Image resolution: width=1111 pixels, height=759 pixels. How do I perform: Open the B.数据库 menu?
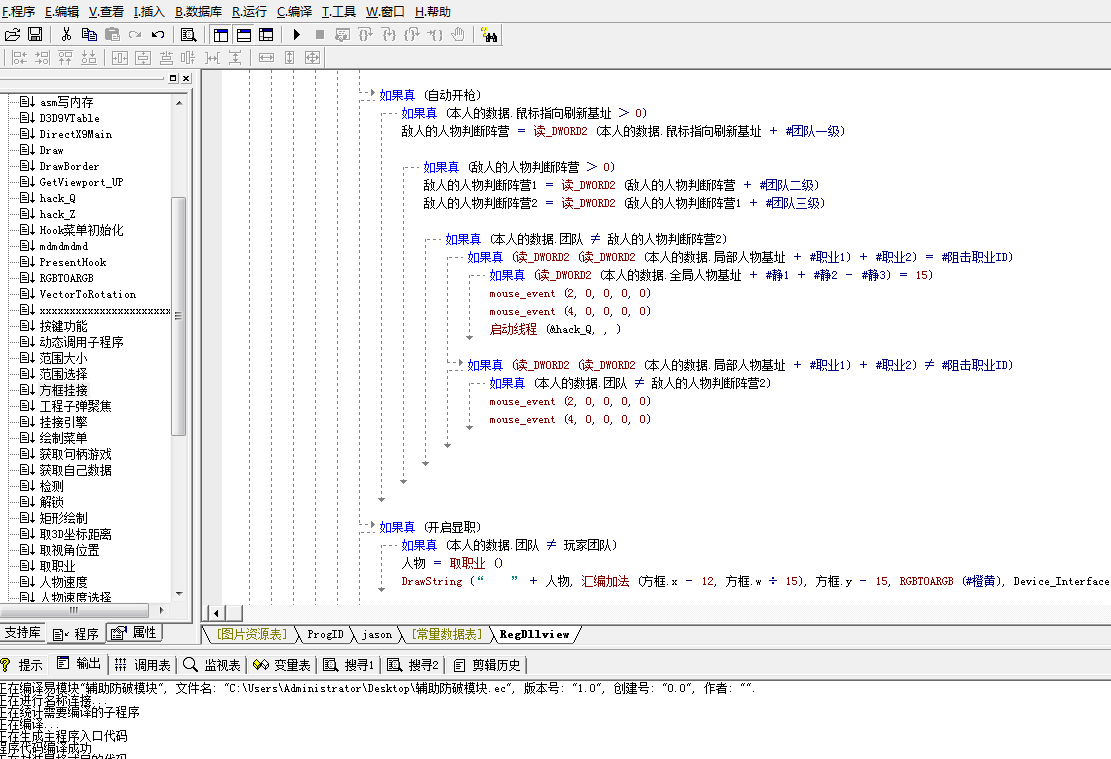click(198, 11)
